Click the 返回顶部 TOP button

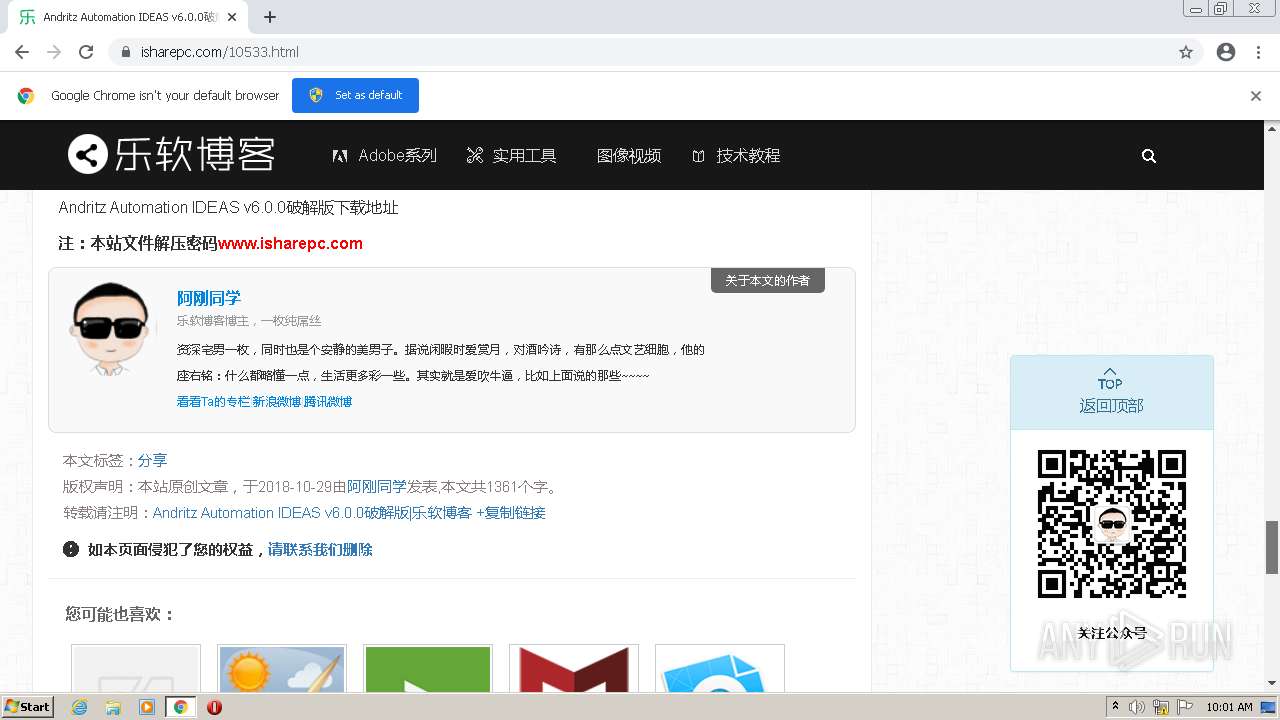point(1111,392)
